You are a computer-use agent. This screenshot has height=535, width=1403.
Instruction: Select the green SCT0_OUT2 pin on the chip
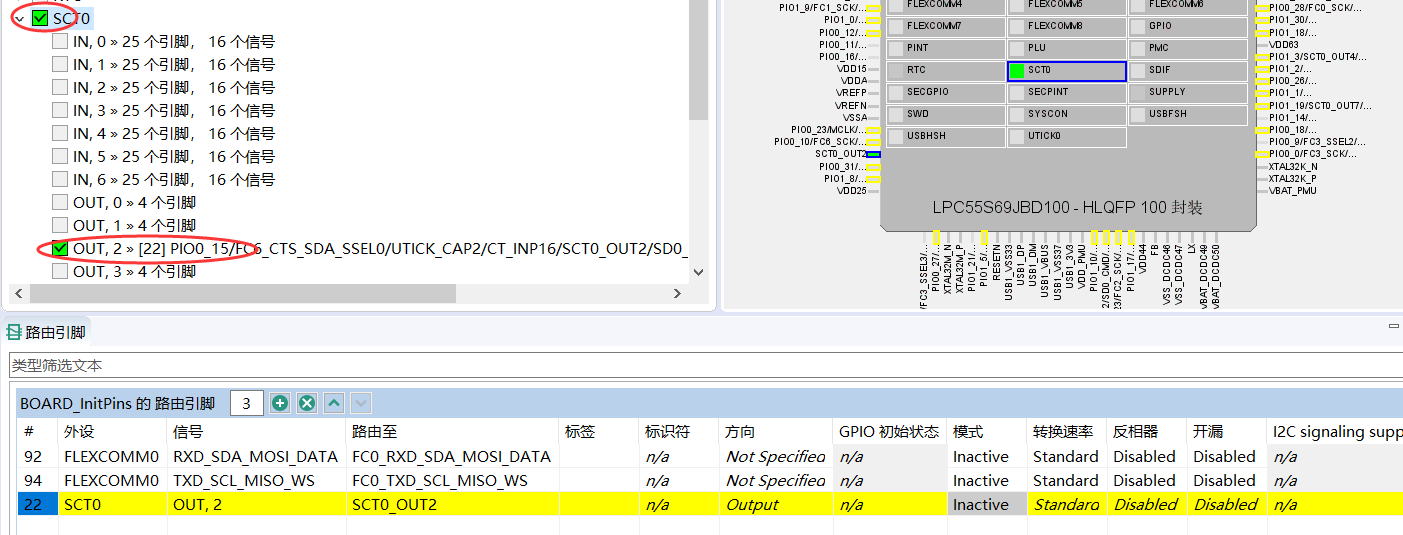[x=873, y=154]
